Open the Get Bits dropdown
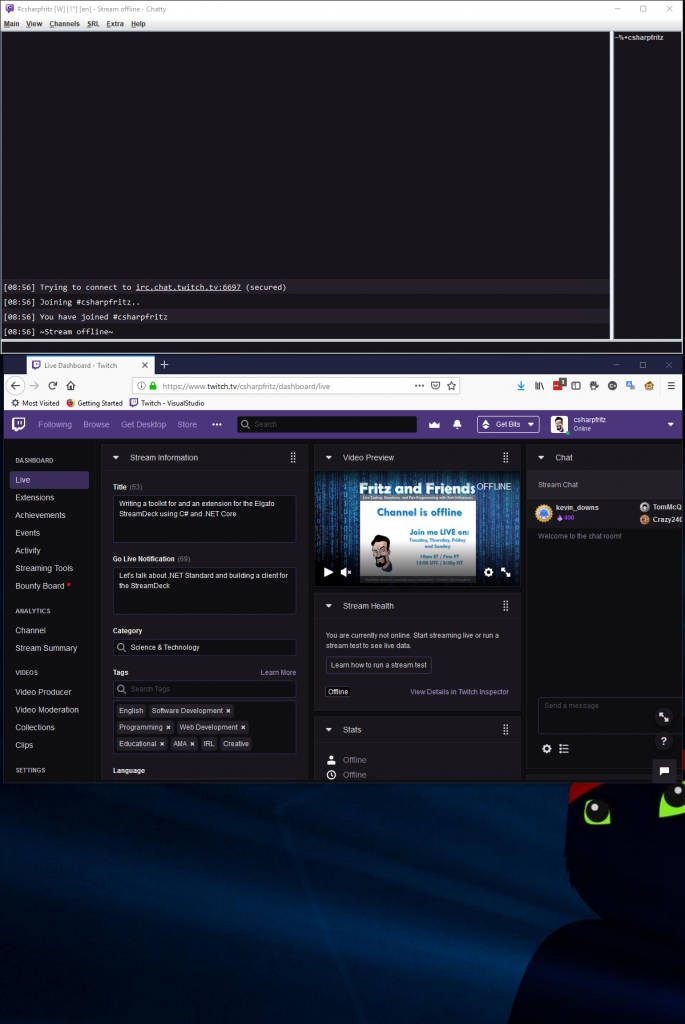This screenshot has width=685, height=1024. click(508, 424)
